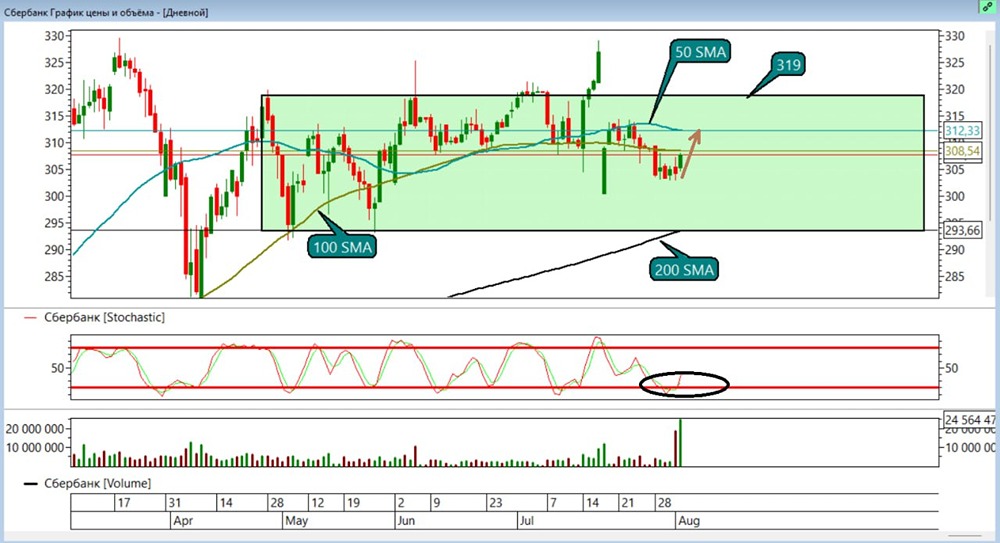Click the Jul month label on timeline
1000x543 pixels.
coord(526,521)
